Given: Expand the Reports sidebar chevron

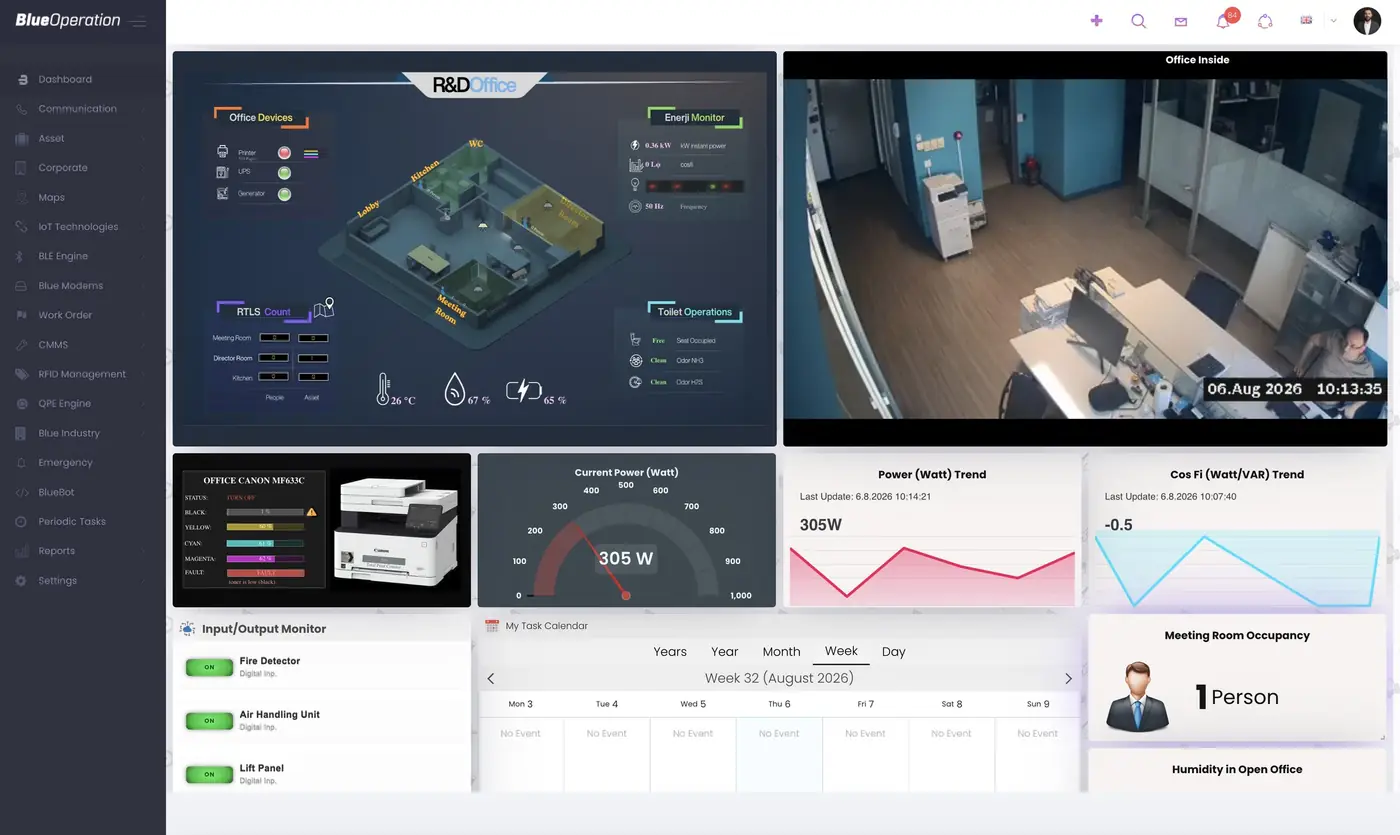Looking at the screenshot, I should click(x=143, y=551).
